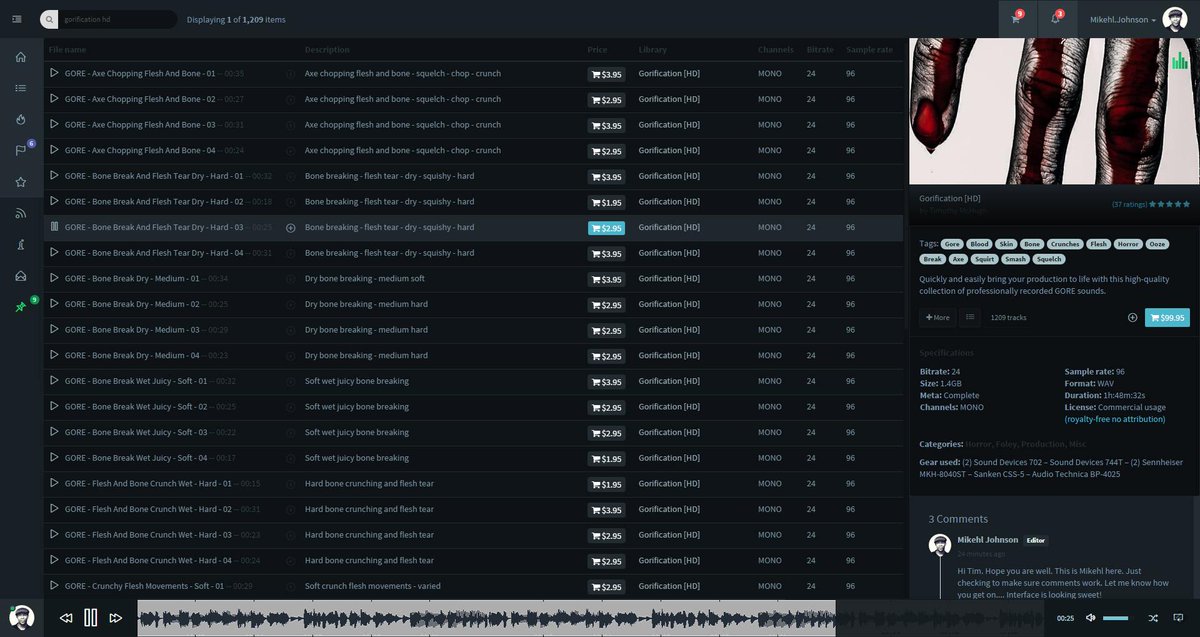Click the Ooze tag
The width and height of the screenshot is (1200, 637).
[1159, 244]
